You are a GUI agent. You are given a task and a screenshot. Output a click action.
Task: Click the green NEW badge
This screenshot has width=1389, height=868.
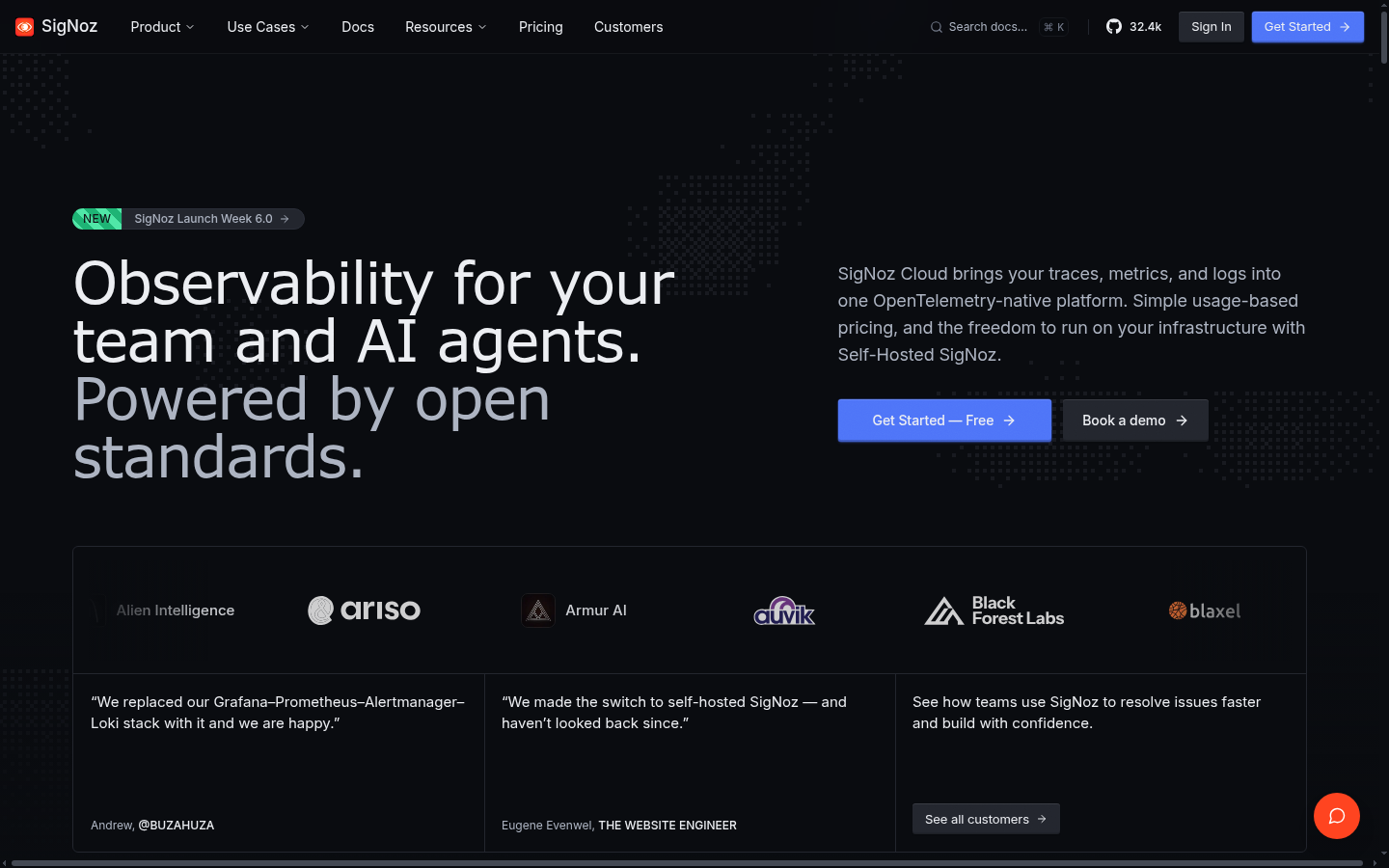(96, 219)
